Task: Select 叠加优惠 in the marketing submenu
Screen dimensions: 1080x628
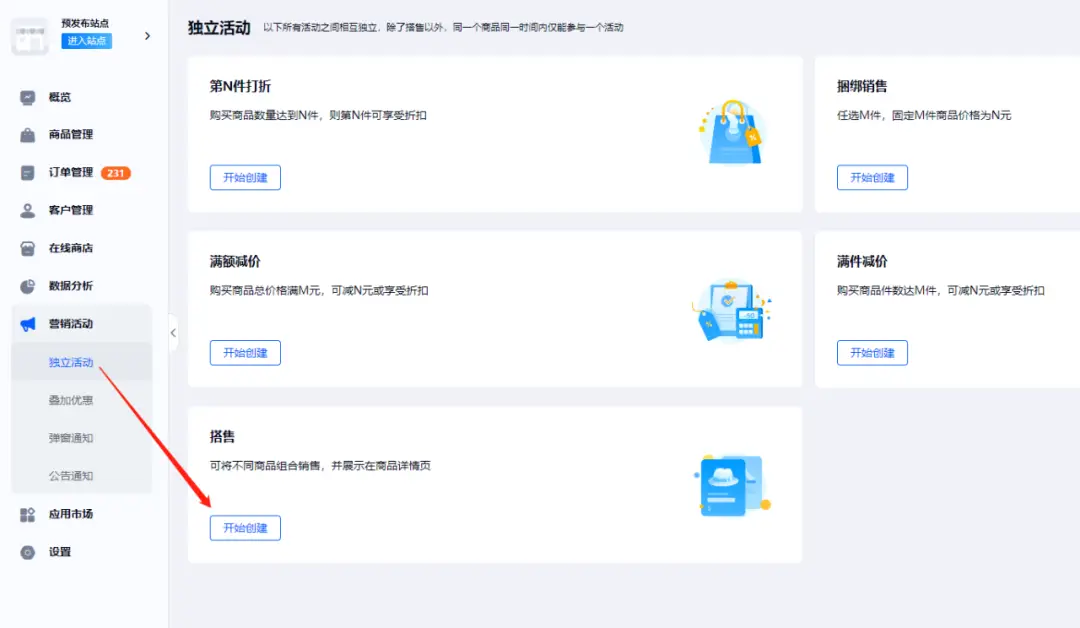Action: click(71, 400)
